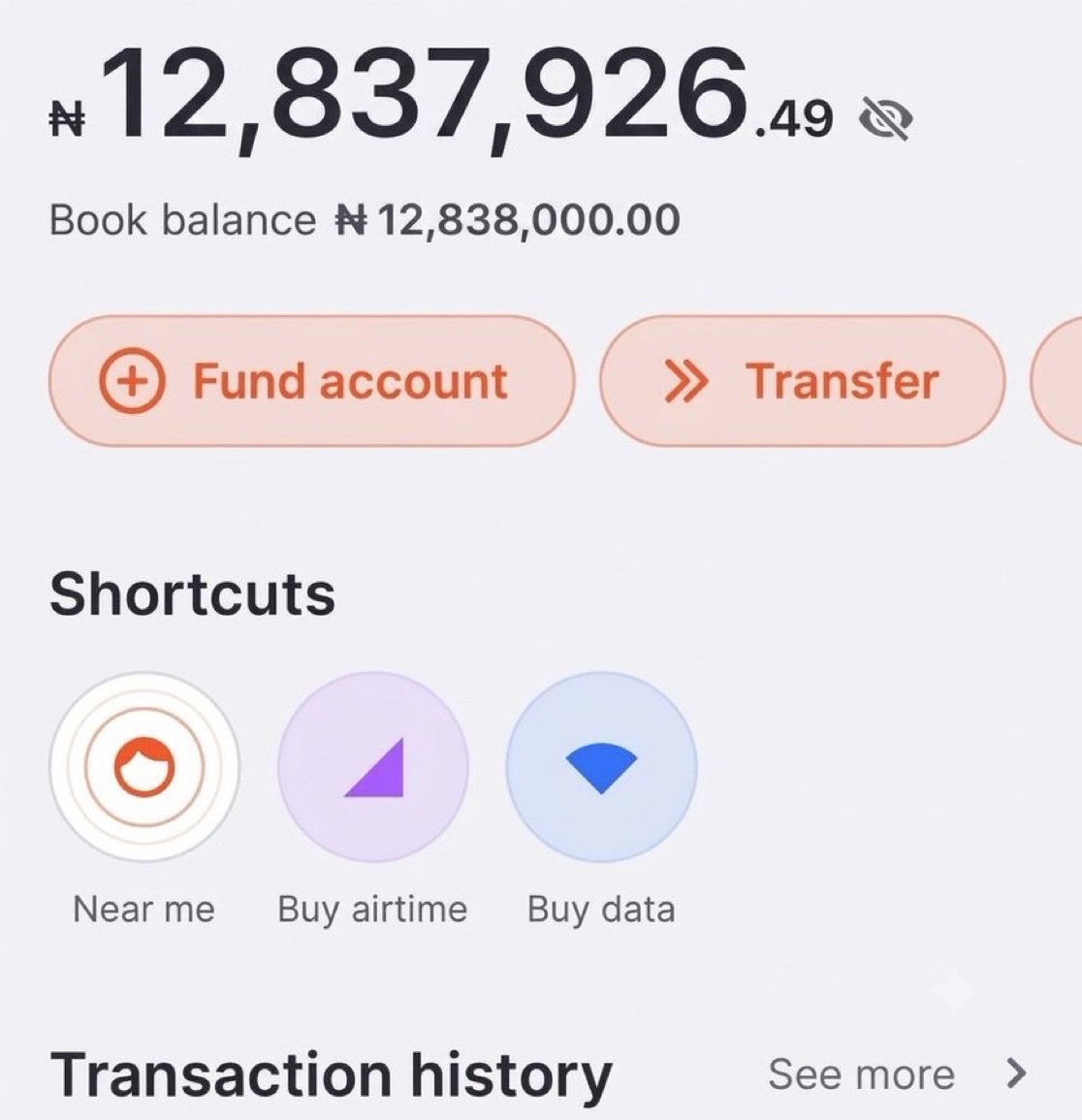Tap the Transfer button
Image resolution: width=1082 pixels, height=1120 pixels.
coord(802,381)
